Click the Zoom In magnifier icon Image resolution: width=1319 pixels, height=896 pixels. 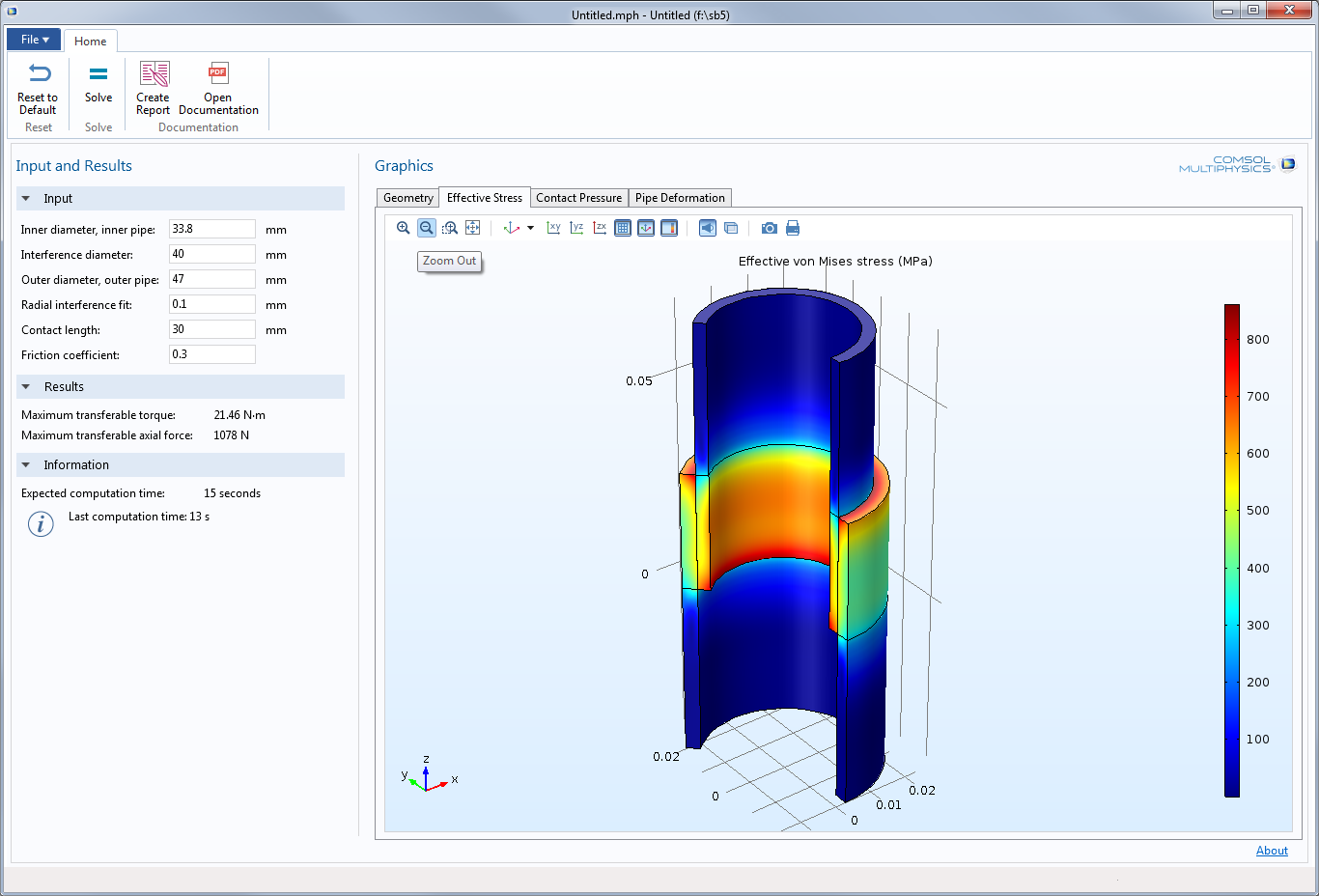(x=403, y=228)
